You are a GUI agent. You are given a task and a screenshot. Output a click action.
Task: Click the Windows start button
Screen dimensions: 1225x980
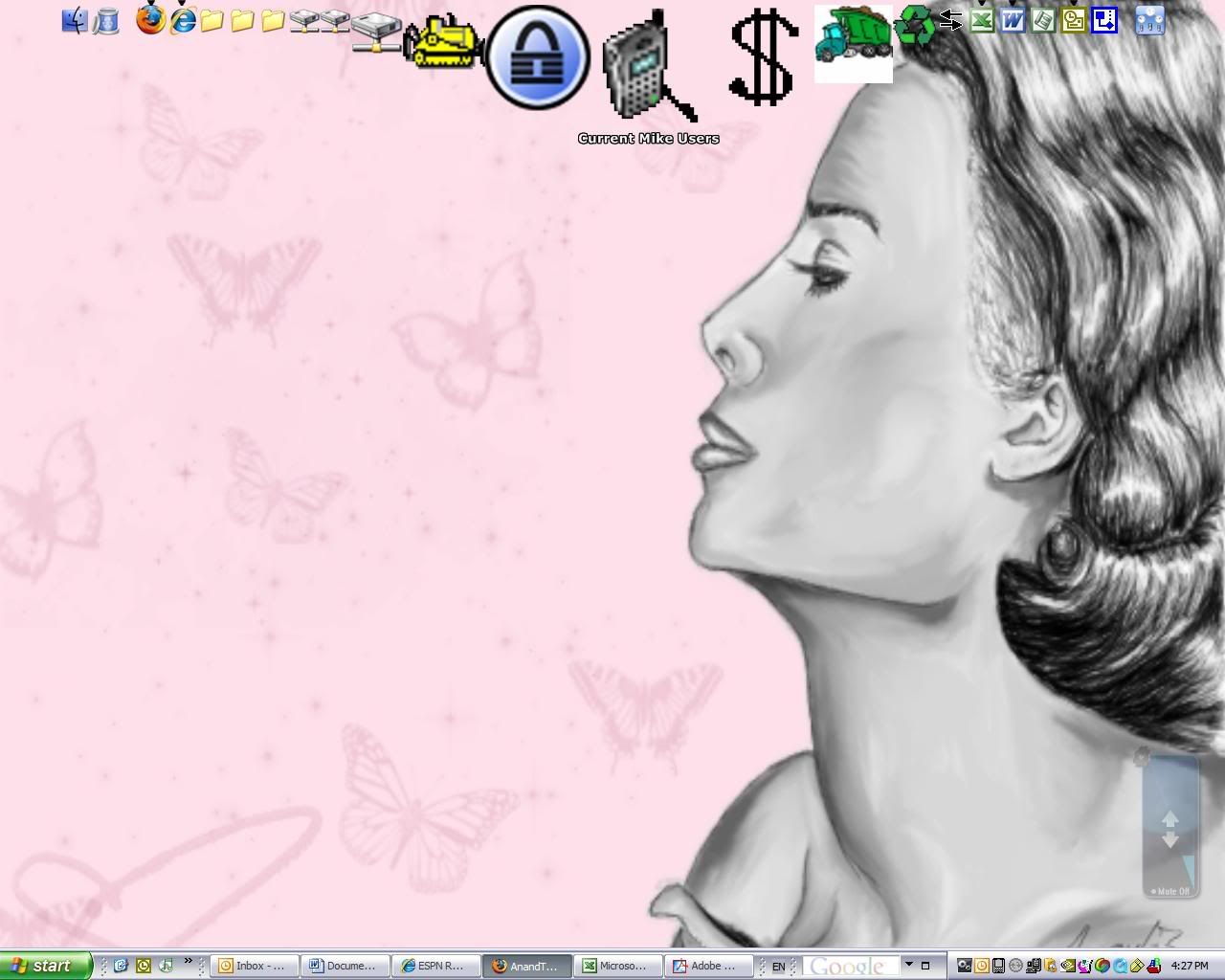tap(45, 966)
